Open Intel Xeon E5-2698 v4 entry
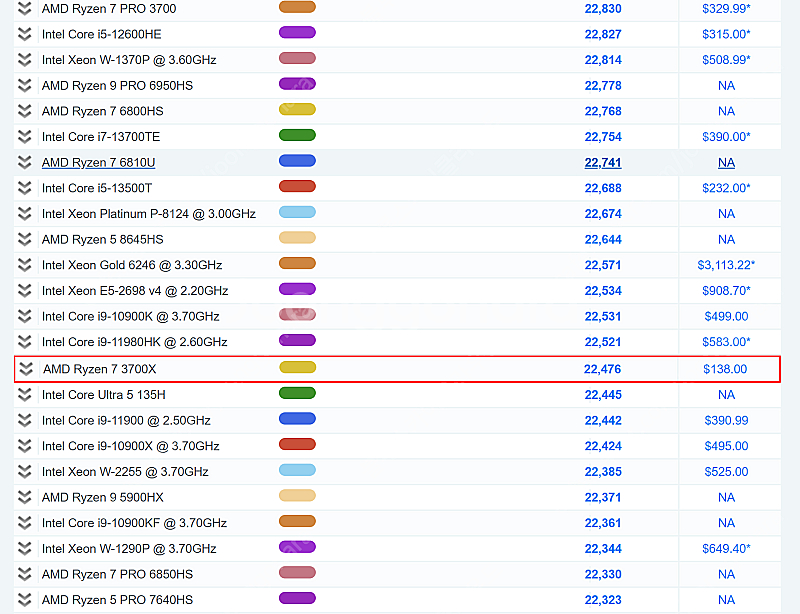 click(135, 290)
